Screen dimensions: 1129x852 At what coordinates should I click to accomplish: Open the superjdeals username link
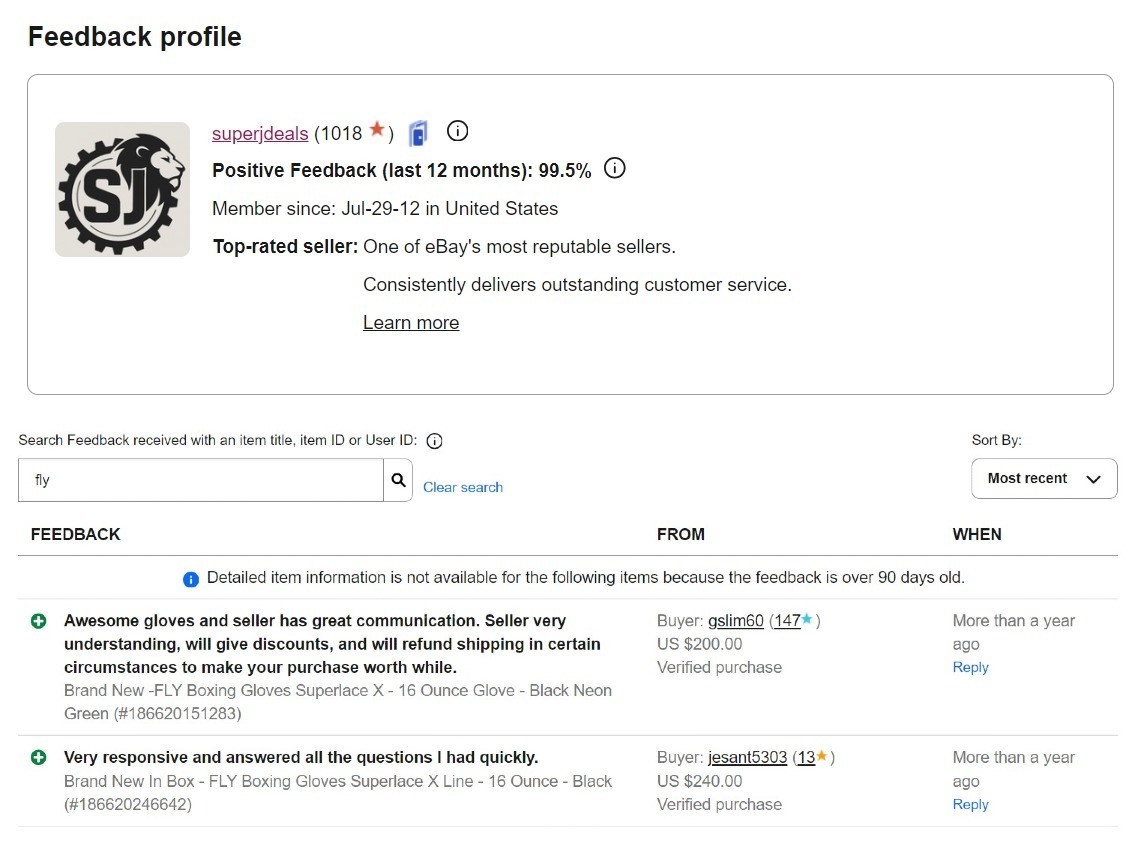[x=260, y=134]
